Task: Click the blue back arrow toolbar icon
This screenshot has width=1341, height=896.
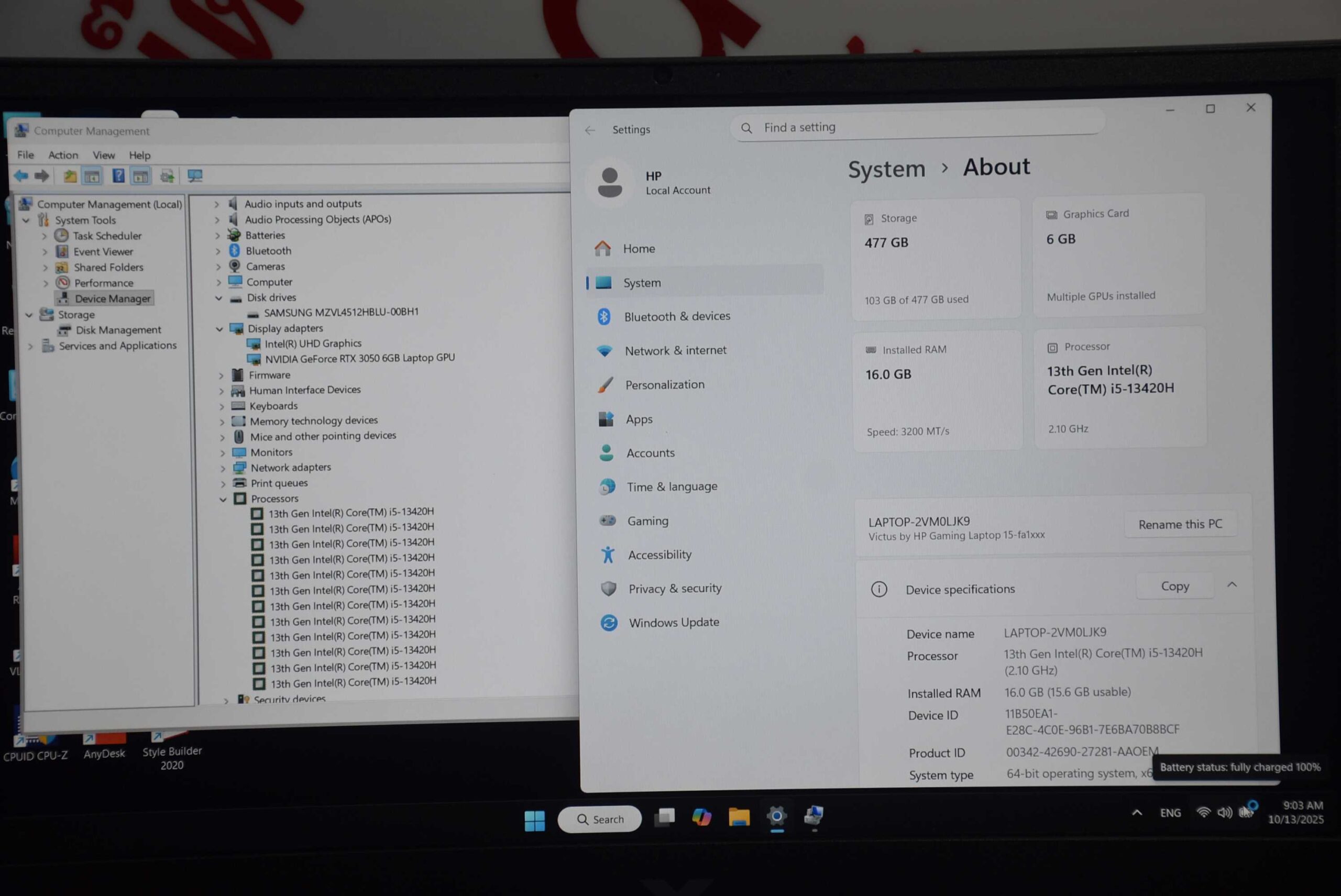Action: (20, 176)
